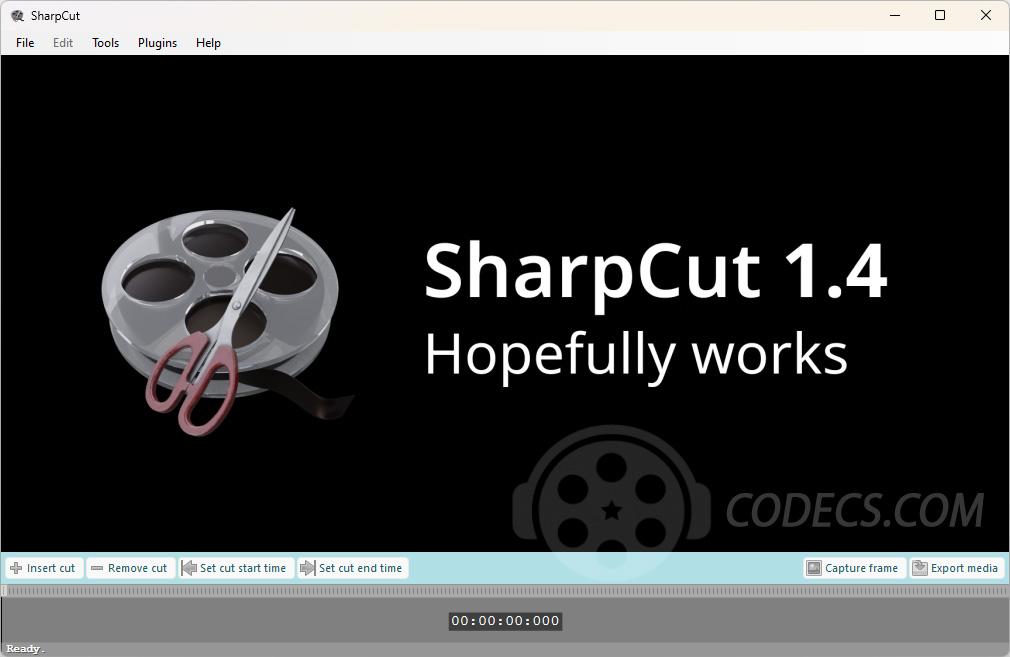The width and height of the screenshot is (1010, 657).
Task: Click Set cut end time
Action: (352, 568)
